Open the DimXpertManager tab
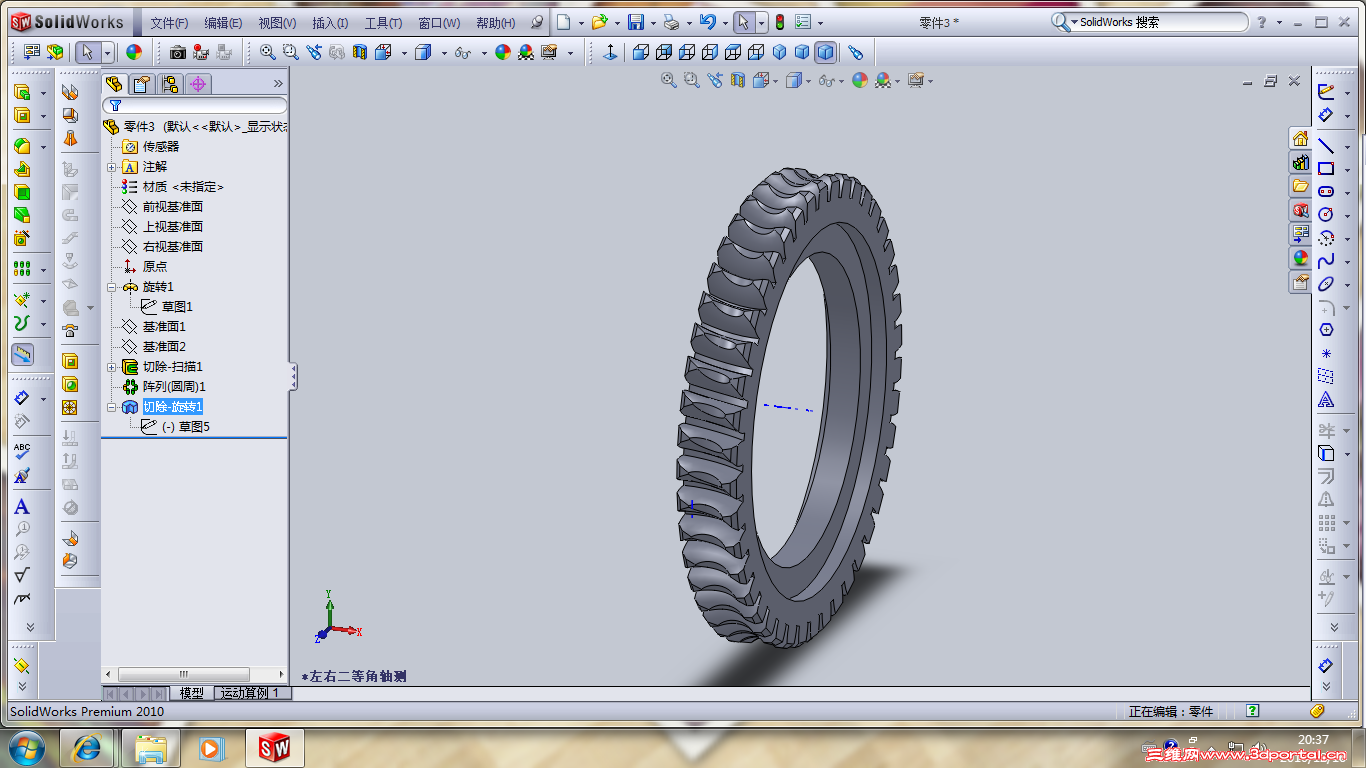 click(x=198, y=84)
